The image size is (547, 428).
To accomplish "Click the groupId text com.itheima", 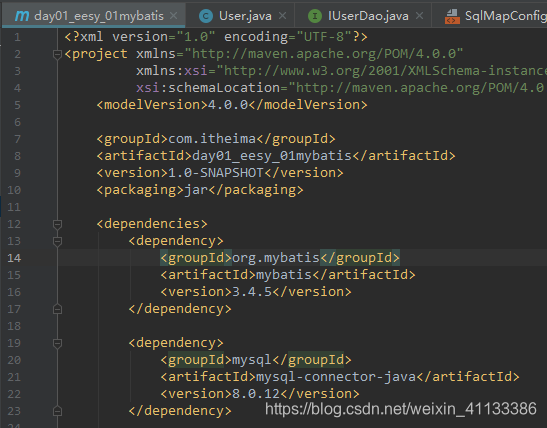I will pyautogui.click(x=212, y=139).
